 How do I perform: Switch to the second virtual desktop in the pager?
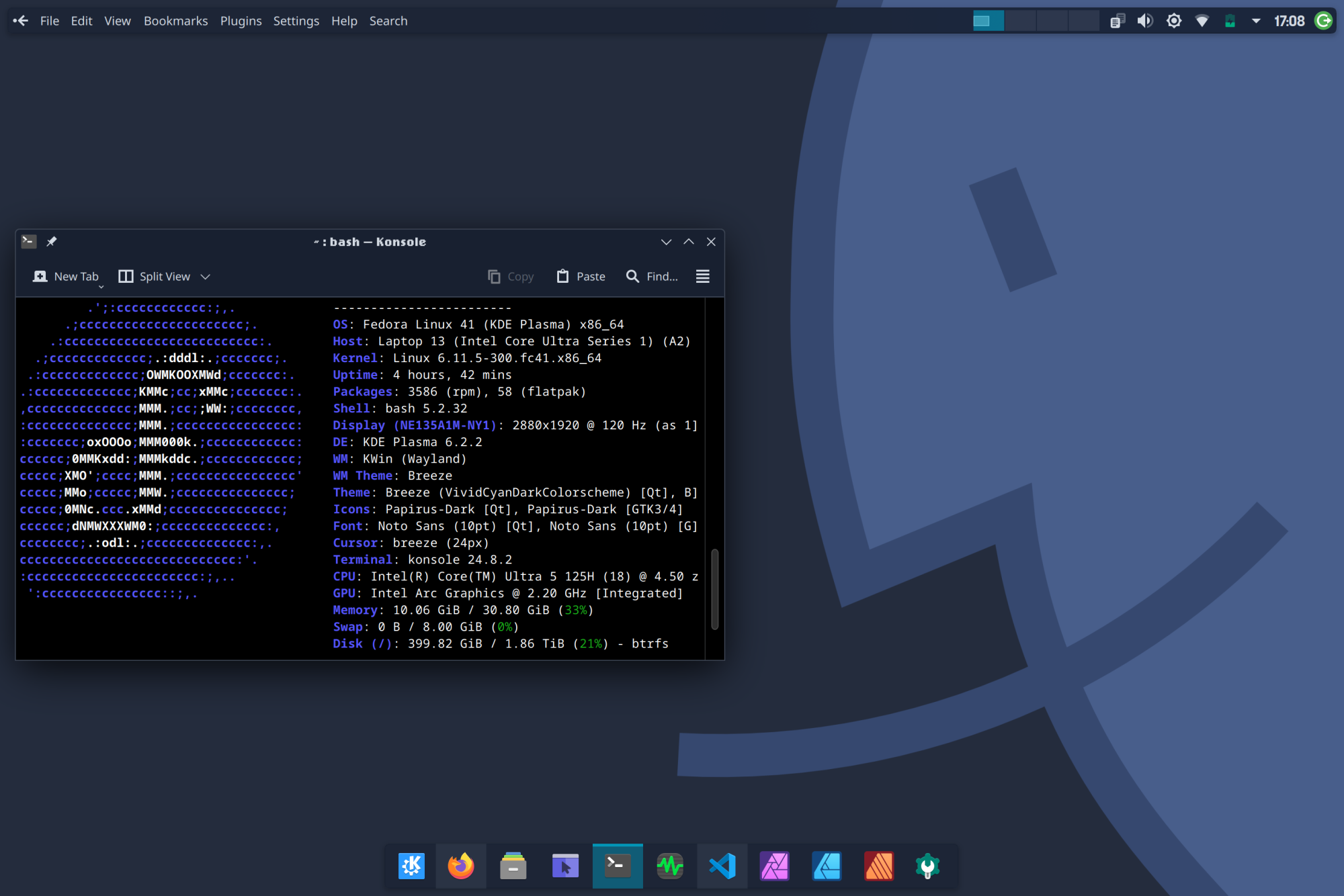click(x=1020, y=21)
